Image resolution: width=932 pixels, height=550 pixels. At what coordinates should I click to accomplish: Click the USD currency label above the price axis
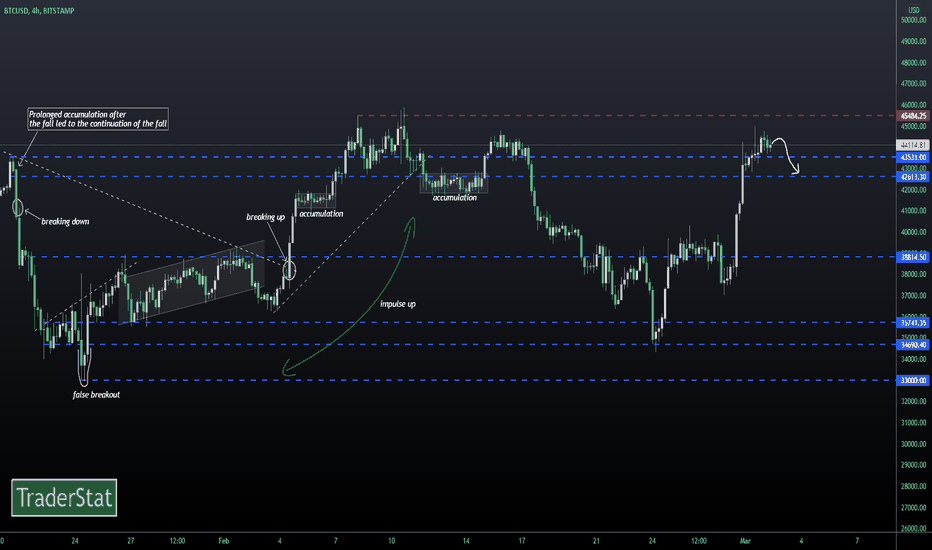click(x=914, y=10)
